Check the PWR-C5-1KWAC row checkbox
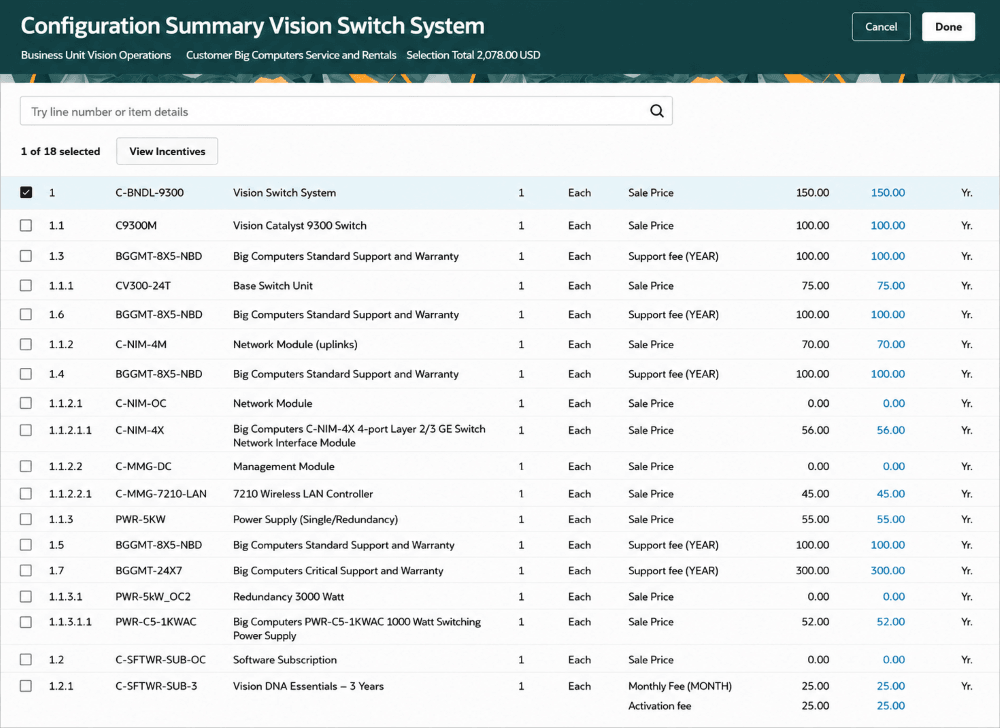This screenshot has height=728, width=1000. (x=26, y=622)
